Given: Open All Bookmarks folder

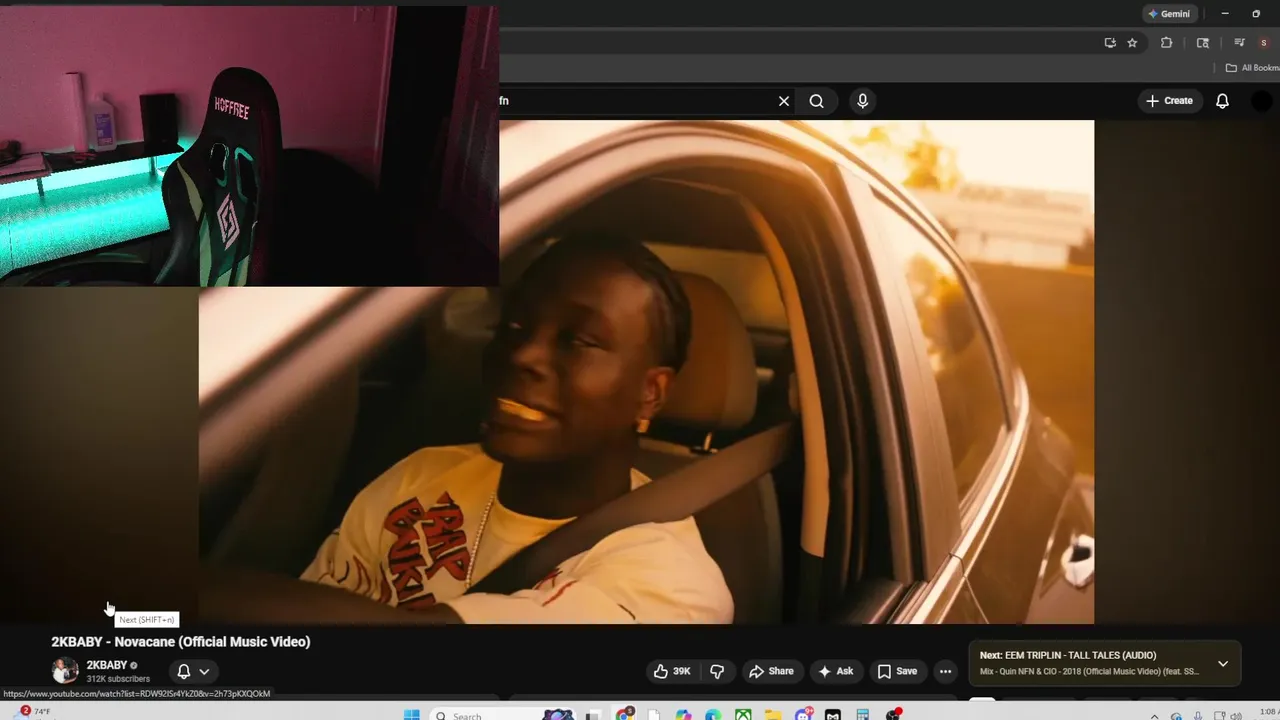Looking at the screenshot, I should (x=1252, y=68).
